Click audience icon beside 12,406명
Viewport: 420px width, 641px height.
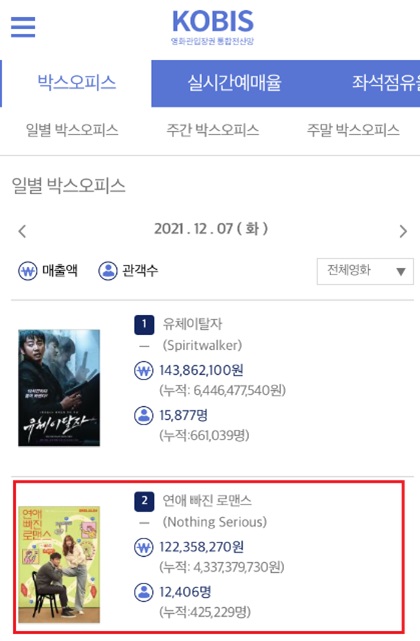[144, 592]
